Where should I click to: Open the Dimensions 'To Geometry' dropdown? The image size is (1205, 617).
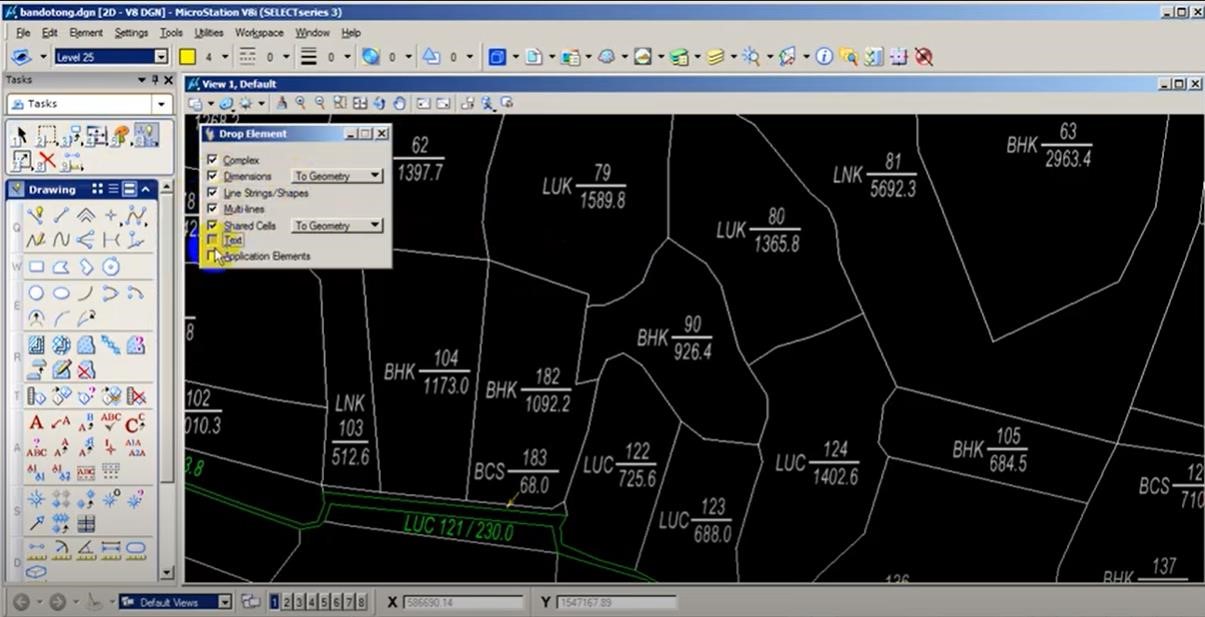(x=337, y=176)
